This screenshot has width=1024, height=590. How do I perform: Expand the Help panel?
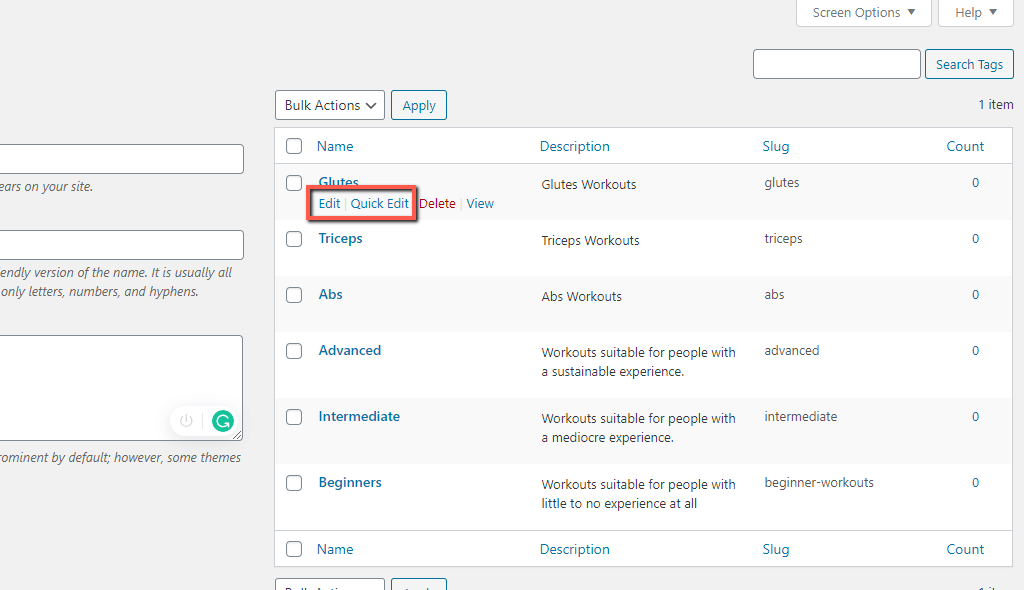coord(976,12)
